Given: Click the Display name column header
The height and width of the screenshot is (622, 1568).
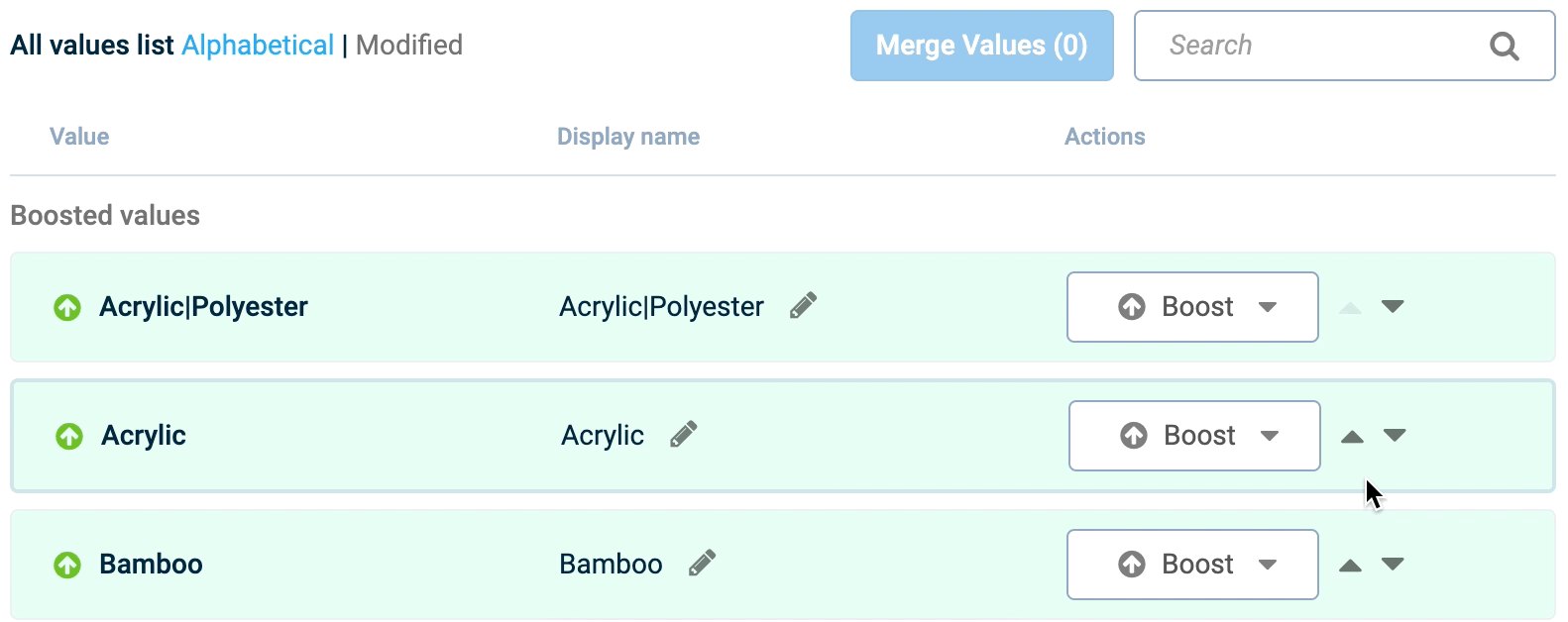Looking at the screenshot, I should tap(628, 137).
